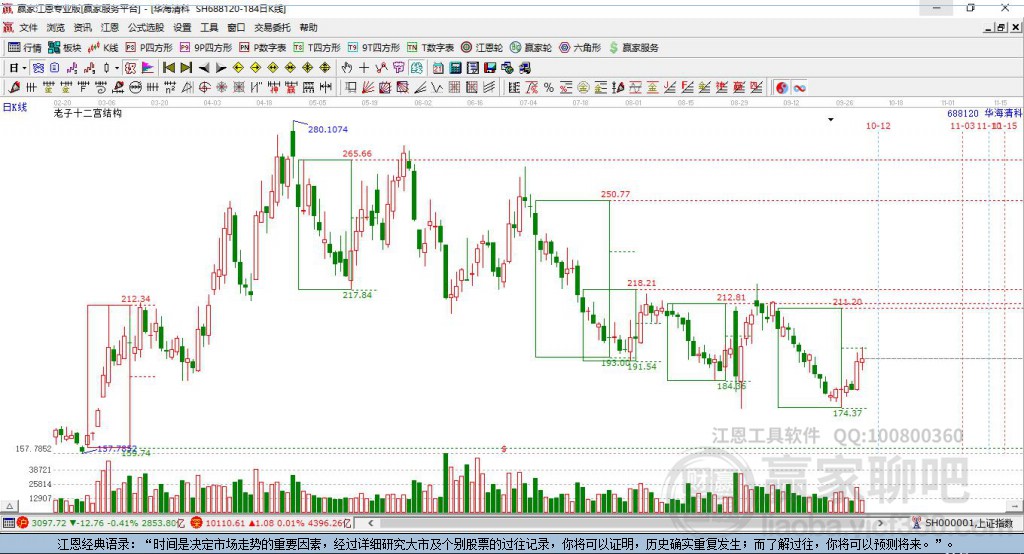The width and height of the screenshot is (1024, 554).
Task: Open the P数字表 number table
Action: tap(263, 48)
